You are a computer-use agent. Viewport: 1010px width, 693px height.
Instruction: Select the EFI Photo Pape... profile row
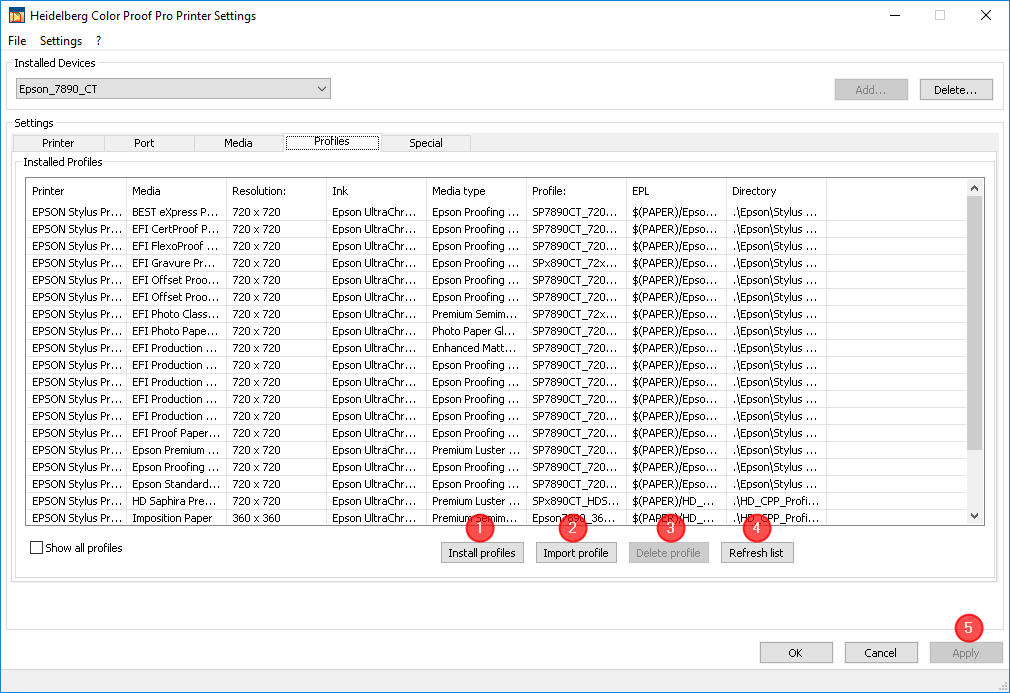[496, 331]
